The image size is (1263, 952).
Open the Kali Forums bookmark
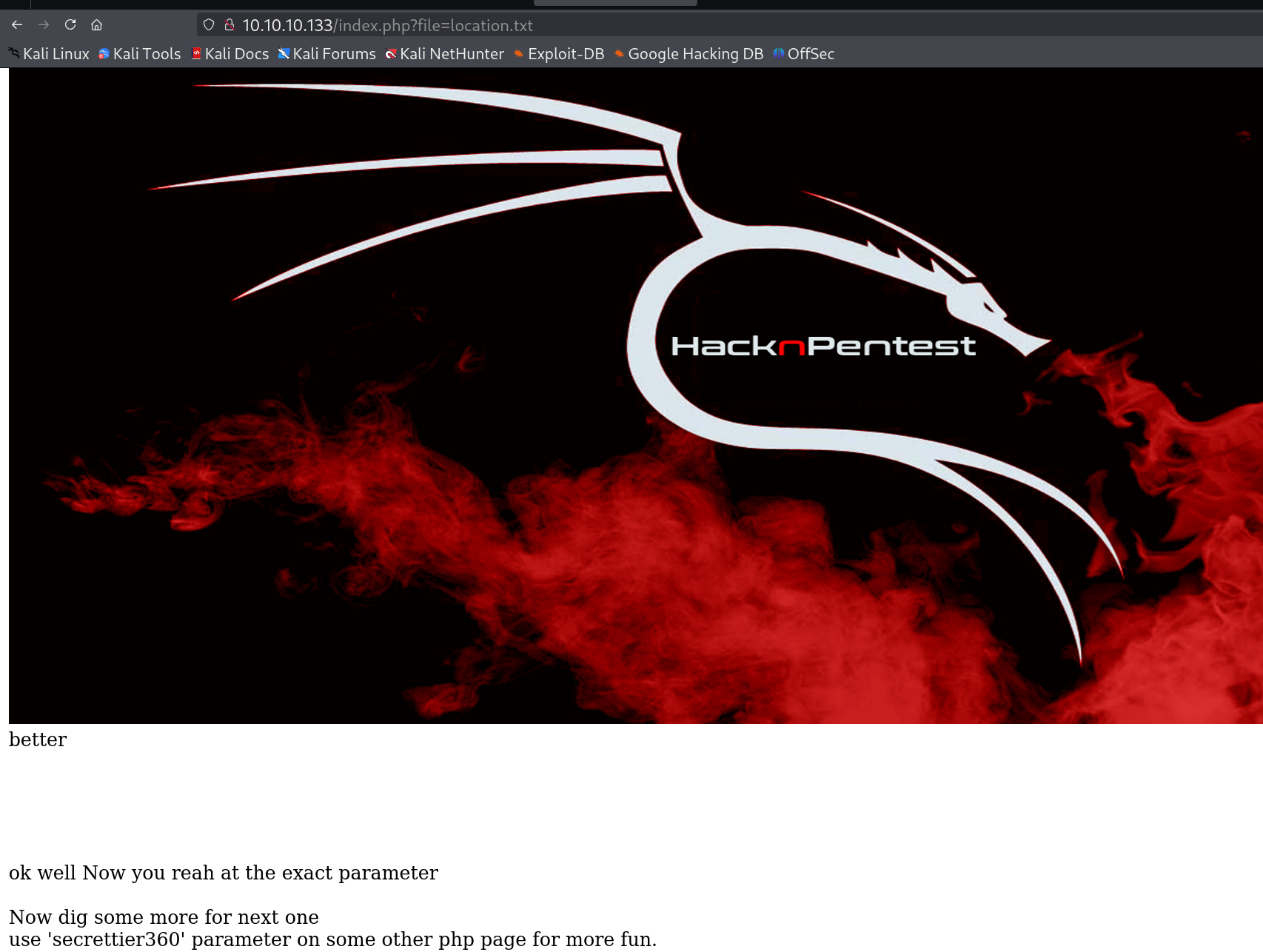click(327, 54)
